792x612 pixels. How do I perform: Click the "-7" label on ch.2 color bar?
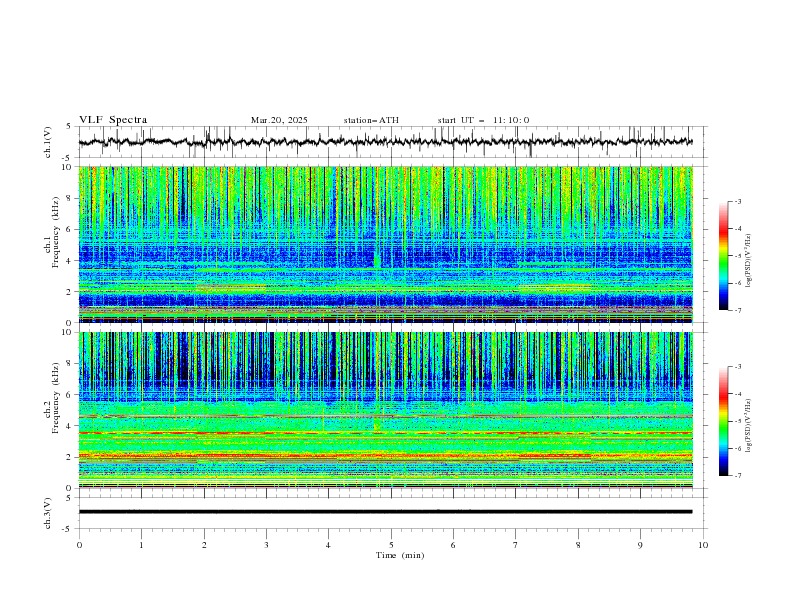click(737, 476)
